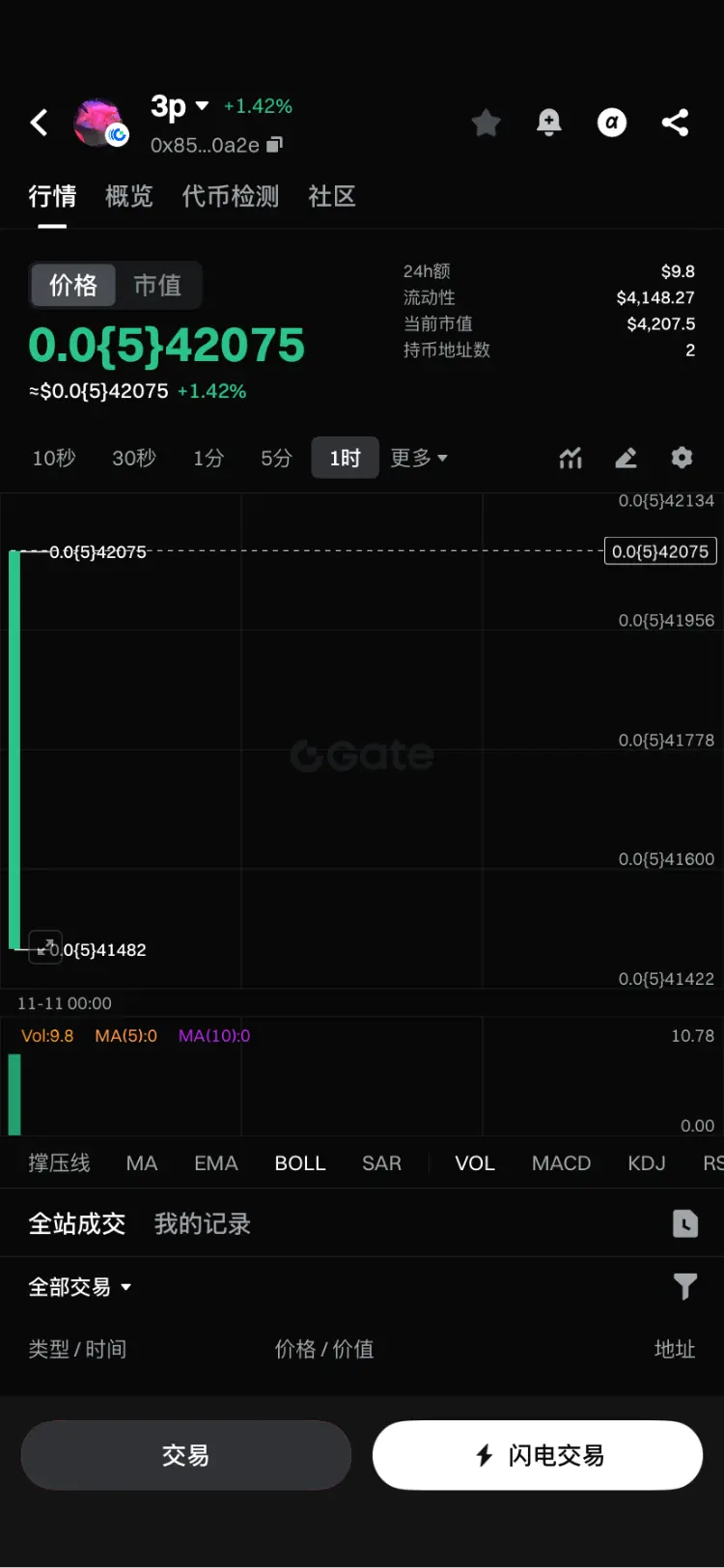Open the 我的记录 tab
Viewport: 724px width, 1568px height.
point(203,1223)
